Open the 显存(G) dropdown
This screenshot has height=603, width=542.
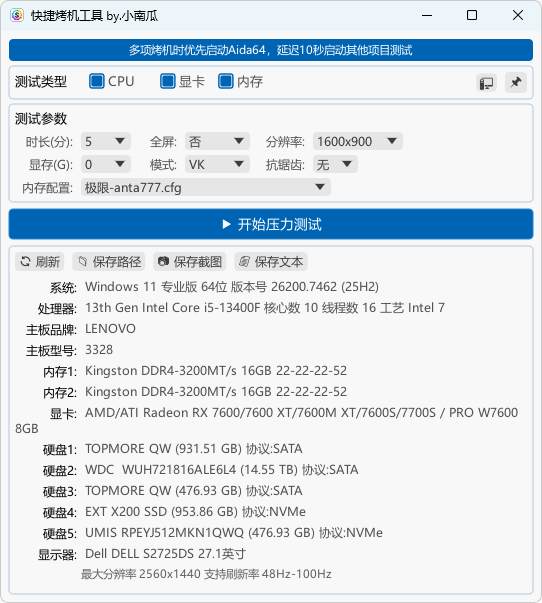click(106, 165)
